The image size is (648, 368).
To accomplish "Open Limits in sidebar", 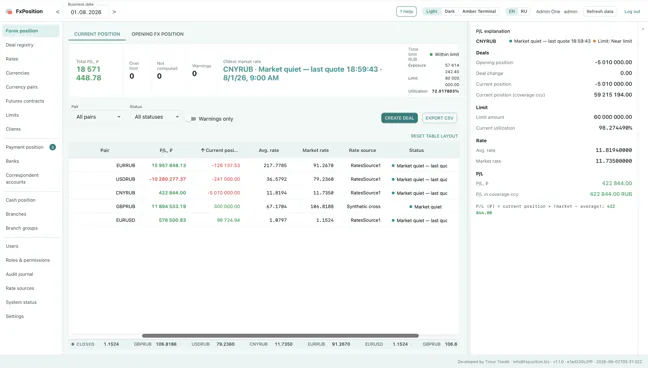I will tap(31, 115).
